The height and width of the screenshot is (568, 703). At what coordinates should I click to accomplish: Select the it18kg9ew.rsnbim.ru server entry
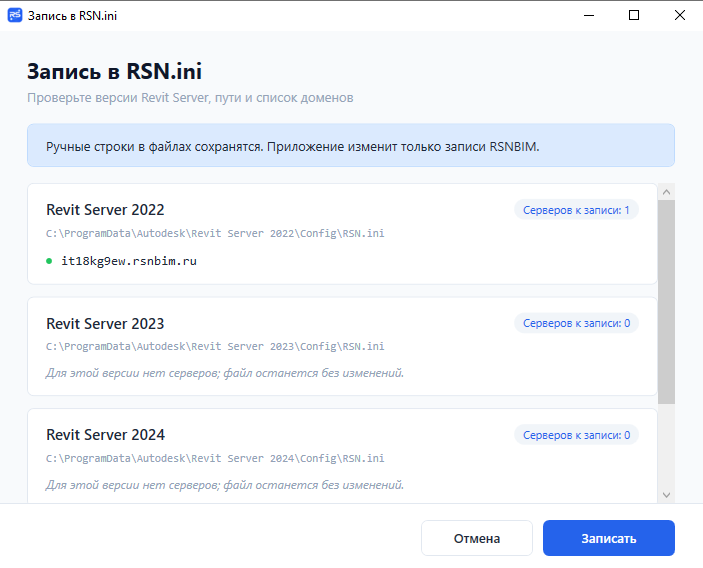pos(129,261)
